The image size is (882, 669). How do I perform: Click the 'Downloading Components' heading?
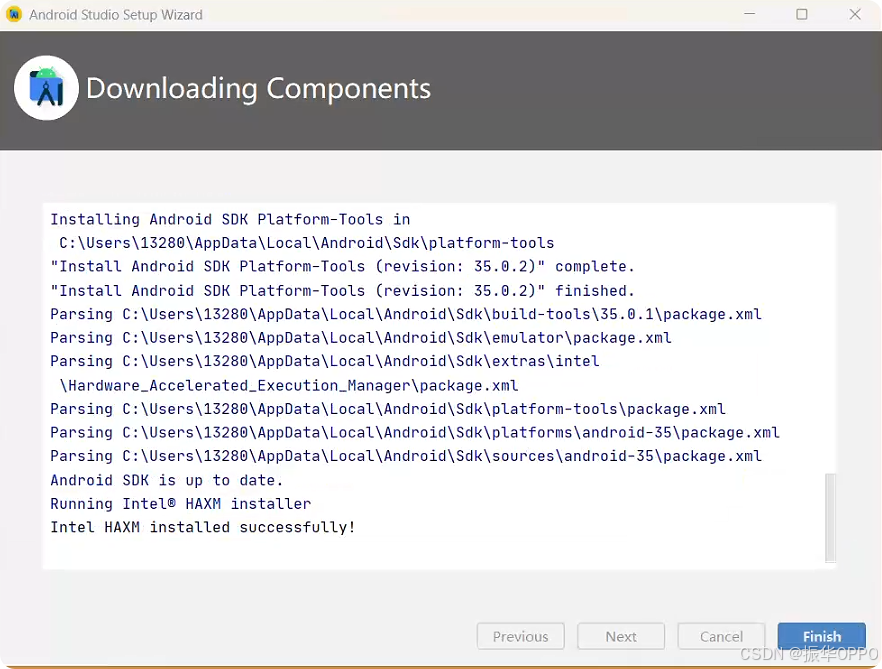(x=258, y=88)
